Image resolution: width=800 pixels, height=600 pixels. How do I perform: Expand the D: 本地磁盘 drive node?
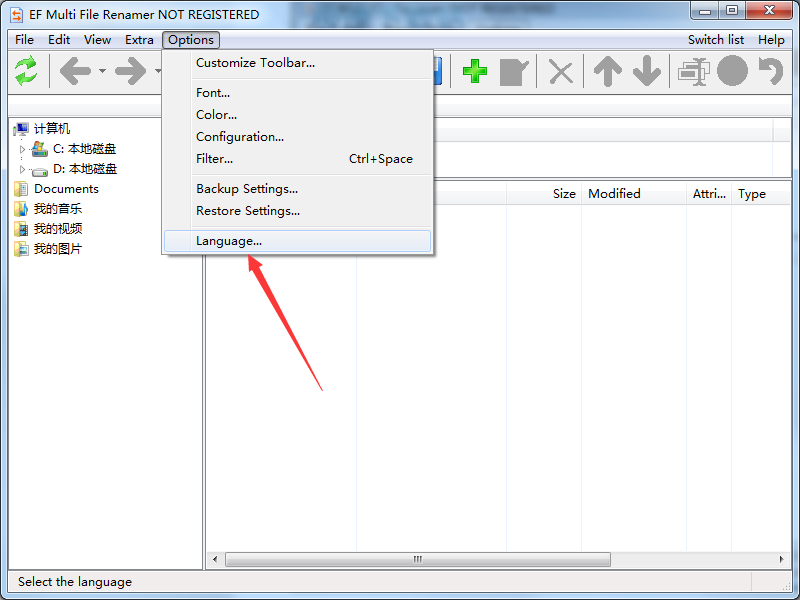(x=22, y=169)
